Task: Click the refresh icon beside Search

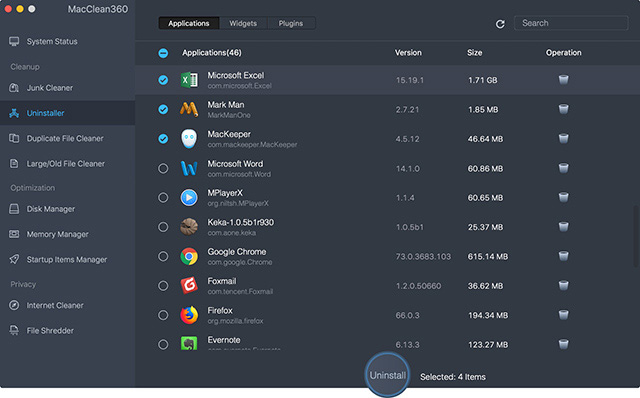Action: pos(500,24)
